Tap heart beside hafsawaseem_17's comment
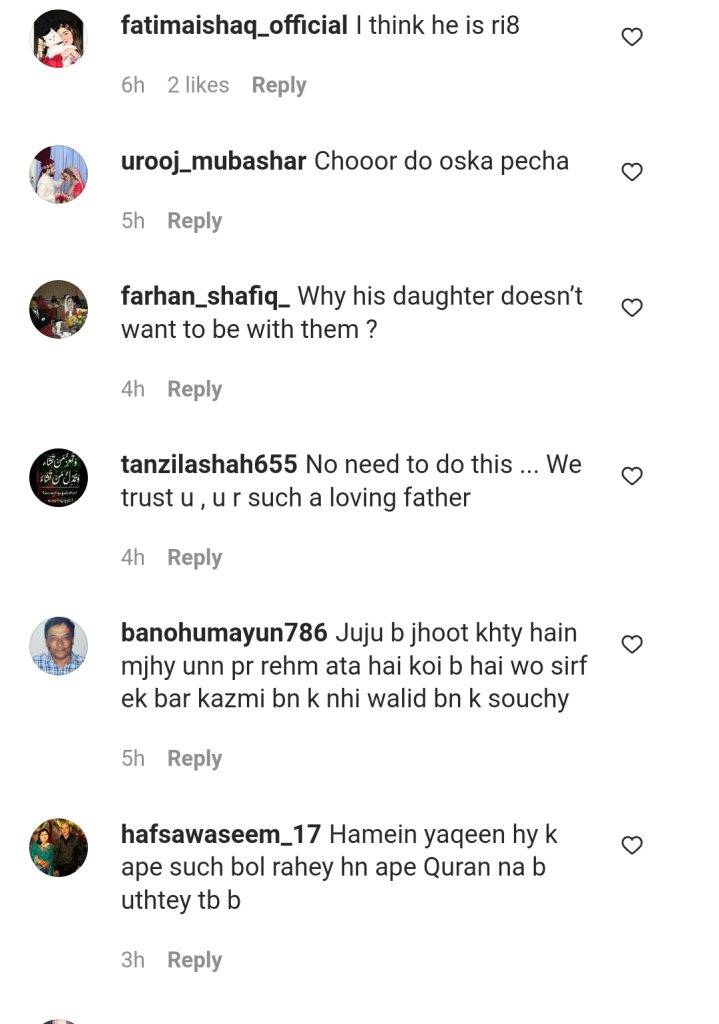 pos(631,846)
